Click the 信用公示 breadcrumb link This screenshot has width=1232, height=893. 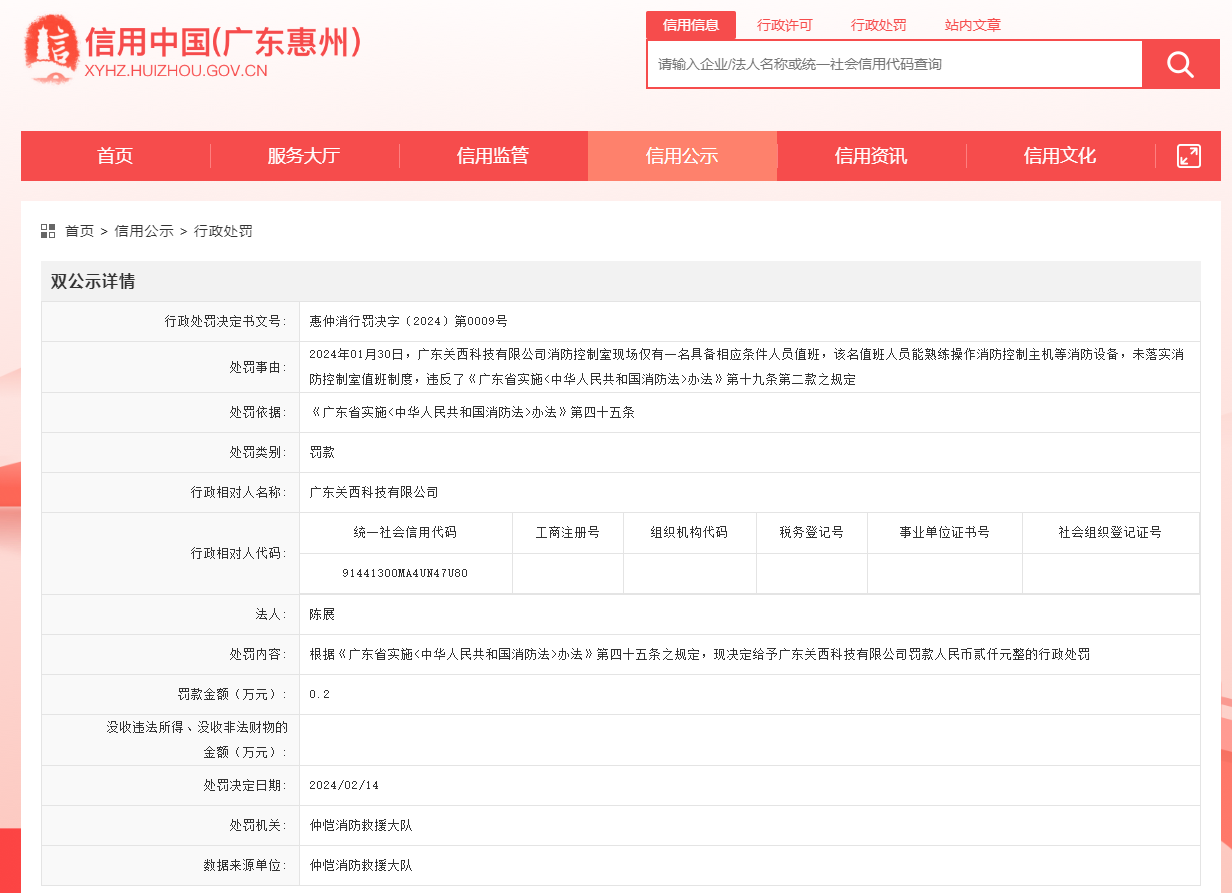click(x=144, y=231)
